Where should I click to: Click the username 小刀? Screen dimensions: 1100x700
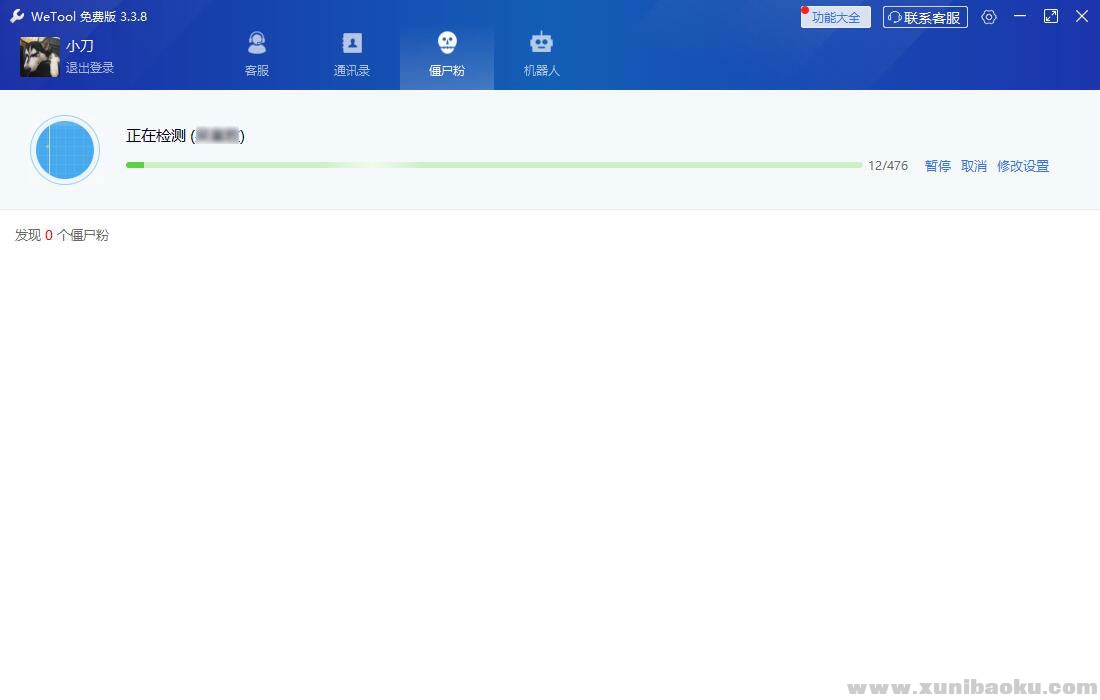pos(80,46)
